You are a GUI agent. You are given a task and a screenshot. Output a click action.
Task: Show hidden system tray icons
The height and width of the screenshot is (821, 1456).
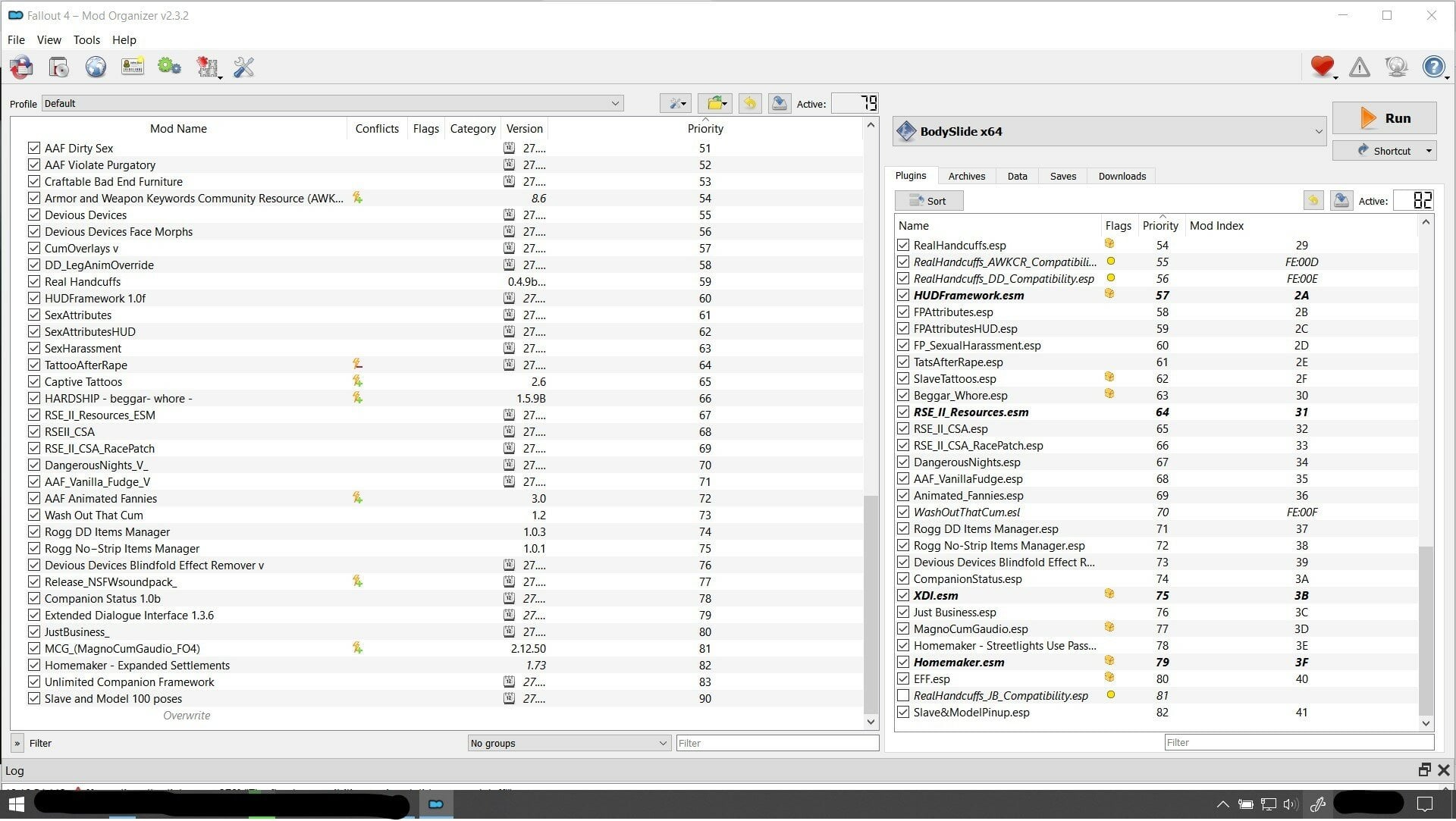click(x=1222, y=804)
